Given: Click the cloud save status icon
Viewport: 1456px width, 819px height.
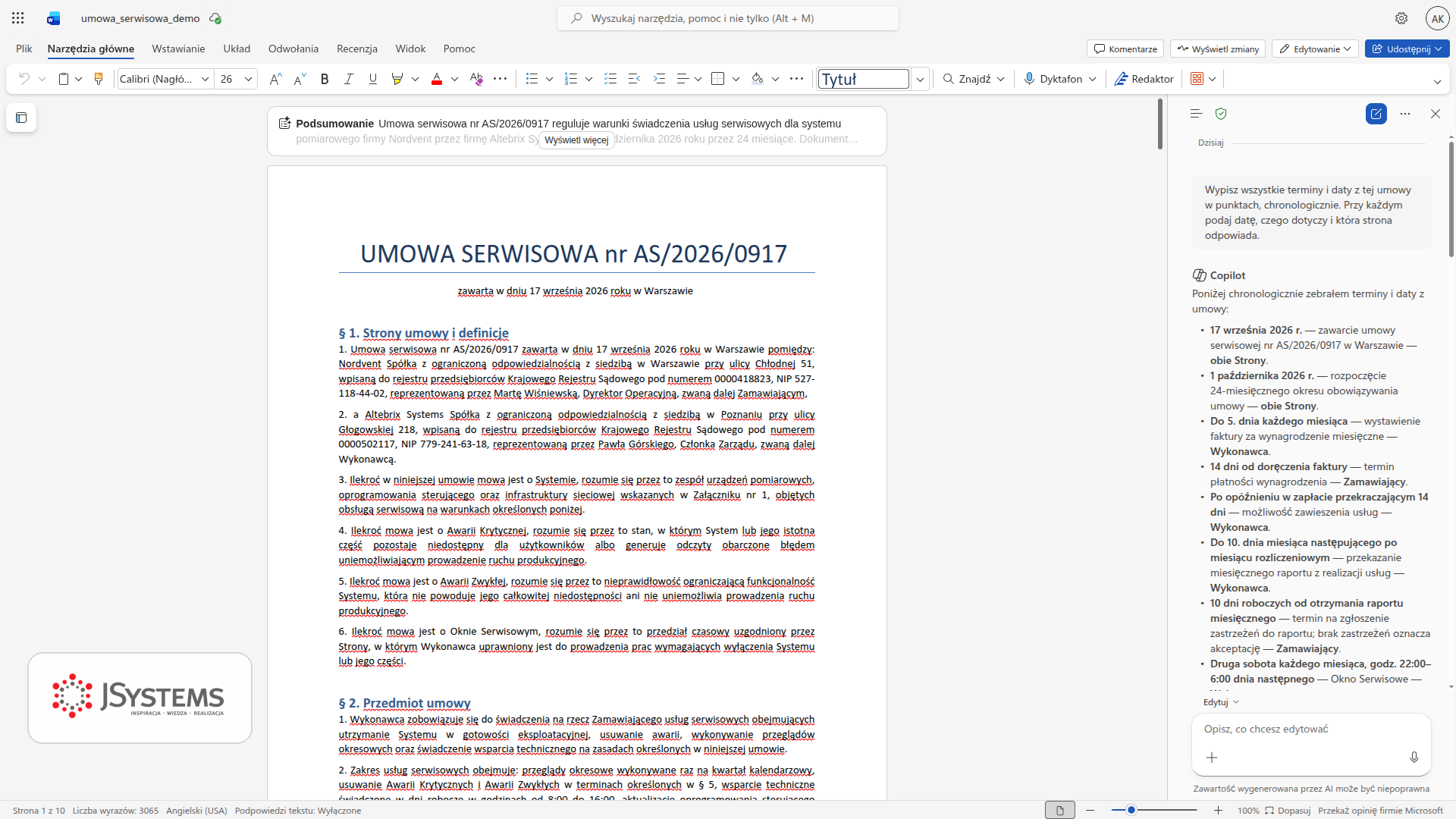Looking at the screenshot, I should 215,18.
